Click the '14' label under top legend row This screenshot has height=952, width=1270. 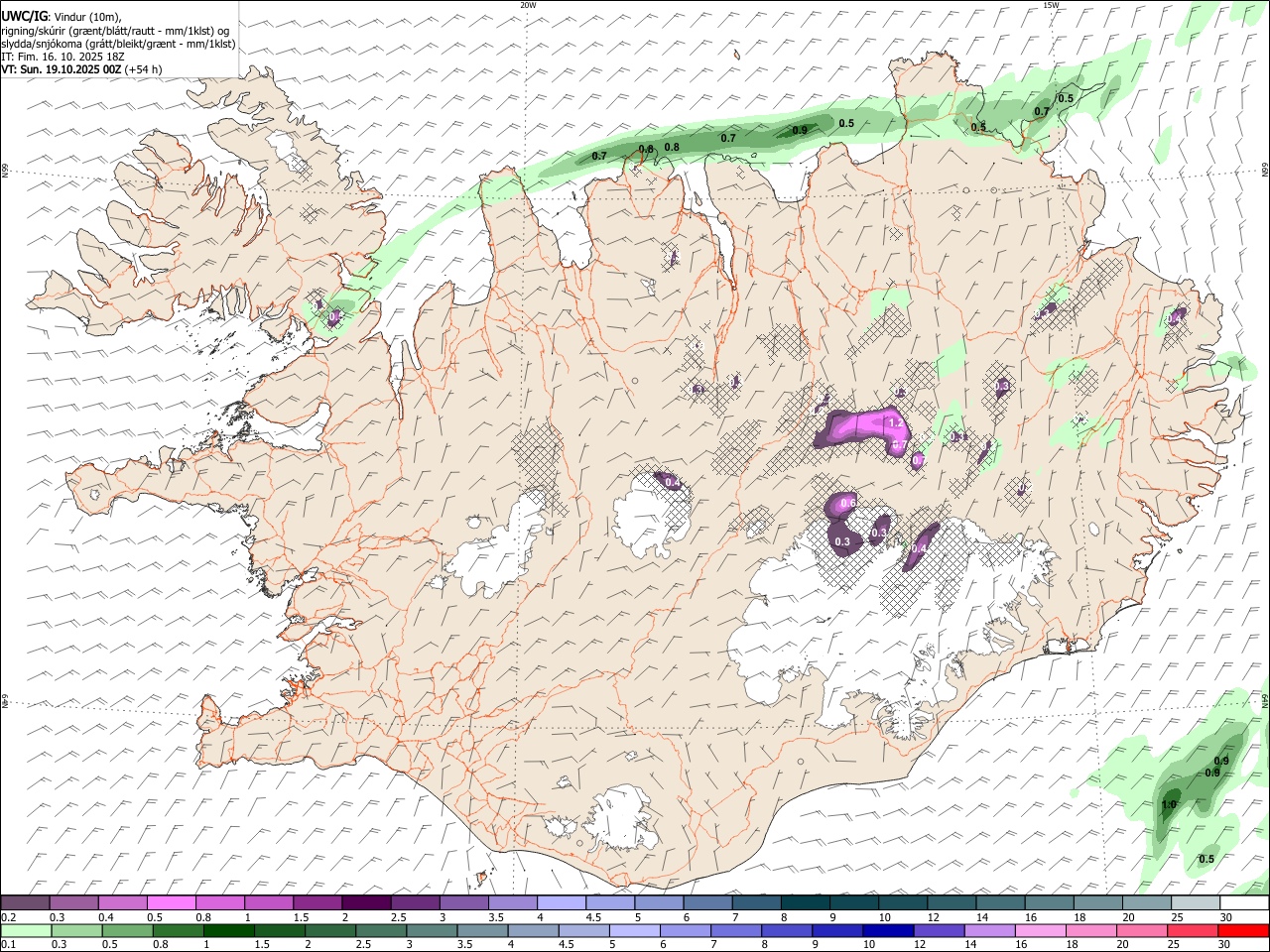click(982, 917)
